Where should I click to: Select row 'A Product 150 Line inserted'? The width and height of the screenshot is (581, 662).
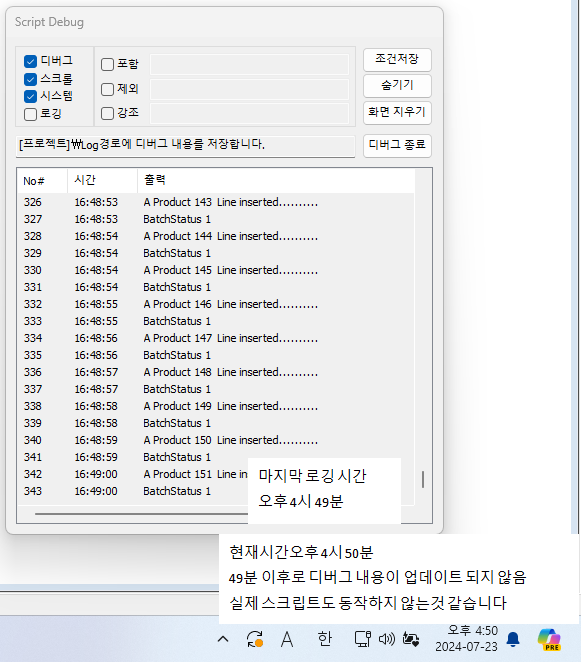click(x=216, y=440)
